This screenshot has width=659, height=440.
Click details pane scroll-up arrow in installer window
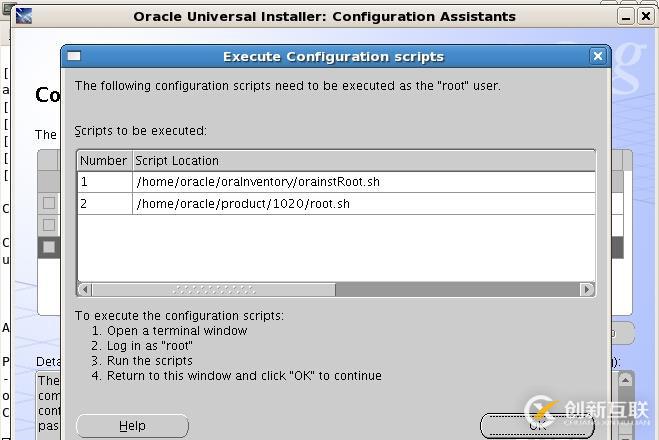pyautogui.click(x=625, y=380)
